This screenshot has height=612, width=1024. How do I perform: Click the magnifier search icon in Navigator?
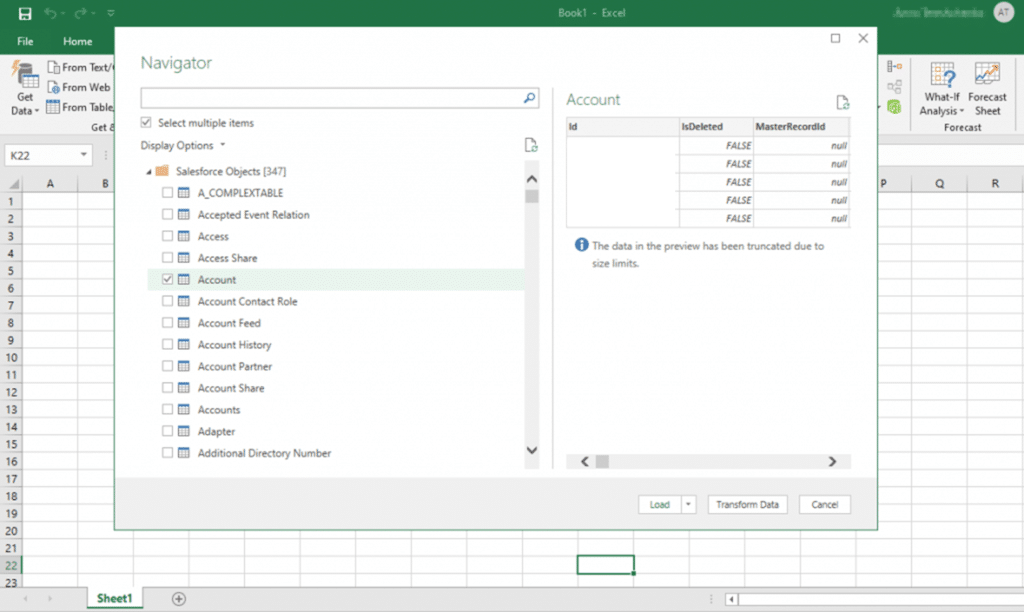coord(530,98)
